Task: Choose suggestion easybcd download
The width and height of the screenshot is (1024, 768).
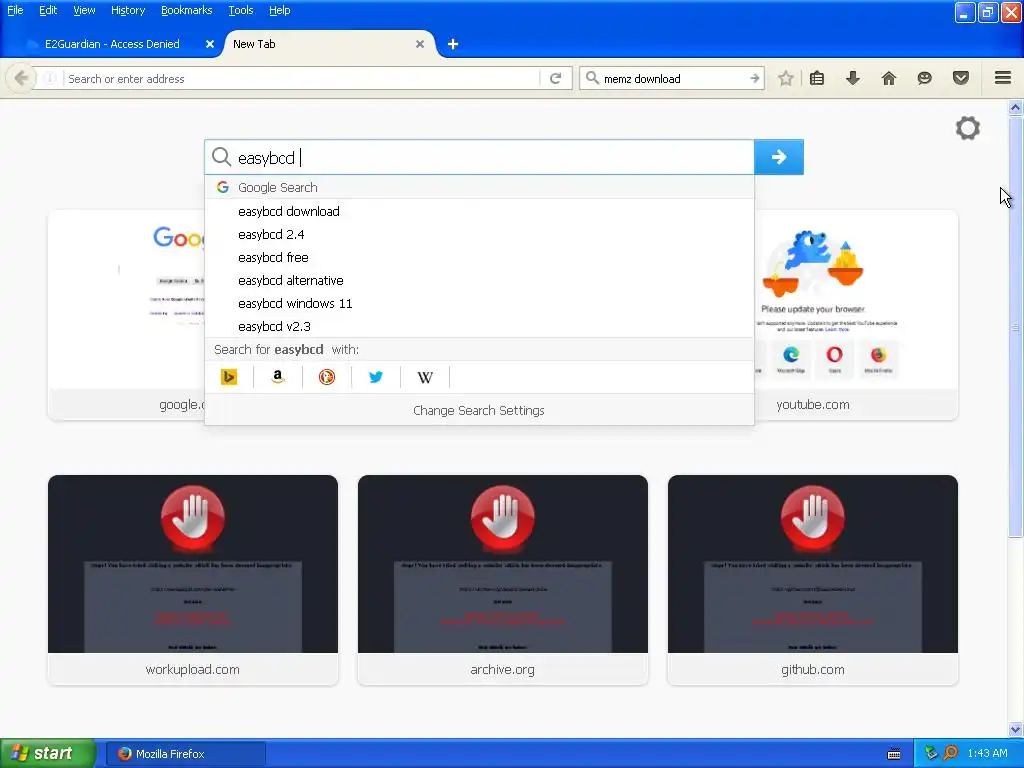Action: [479, 212]
